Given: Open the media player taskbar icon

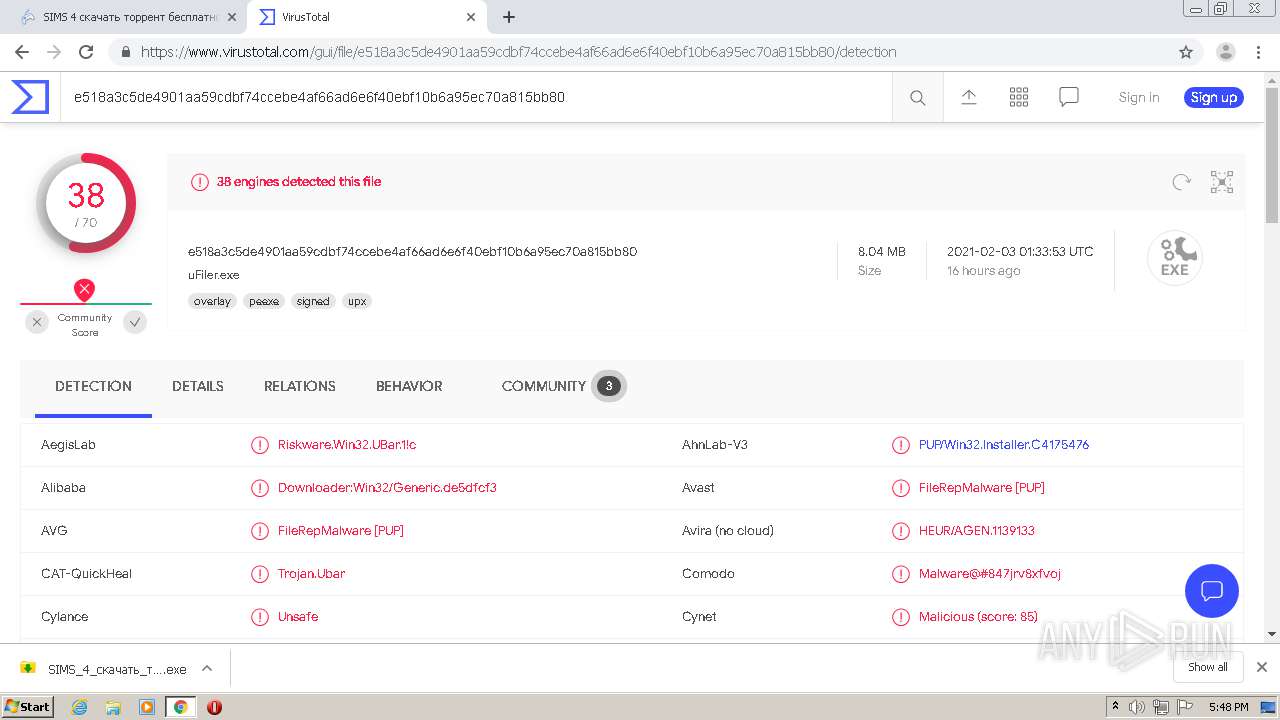Looking at the screenshot, I should tap(147, 707).
